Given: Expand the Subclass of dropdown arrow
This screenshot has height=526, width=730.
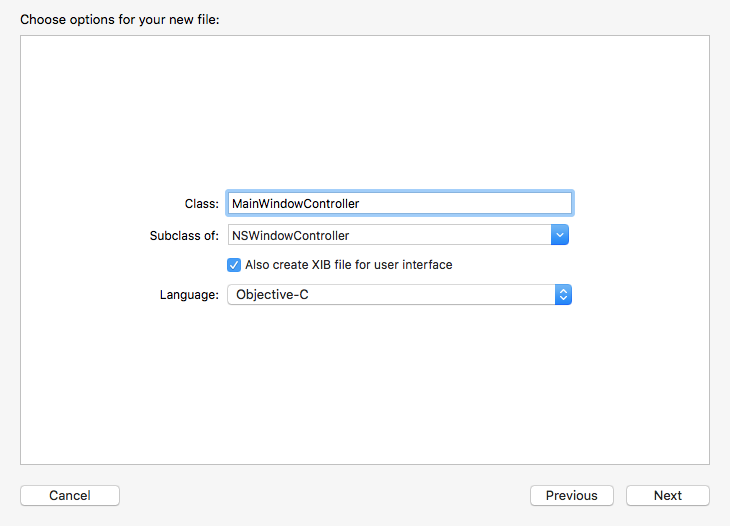Looking at the screenshot, I should pyautogui.click(x=560, y=235).
